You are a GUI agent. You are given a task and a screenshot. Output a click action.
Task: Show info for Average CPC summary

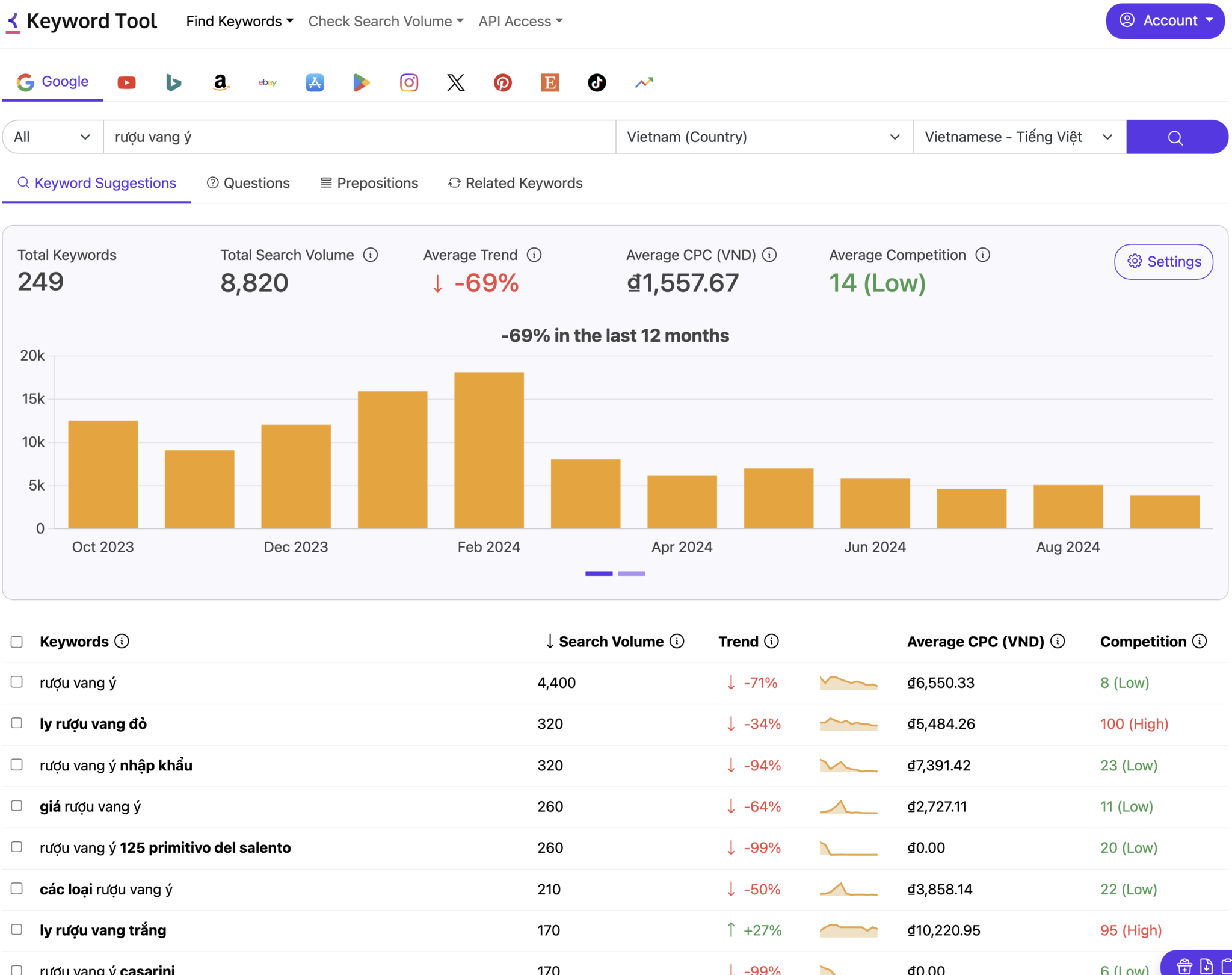click(769, 255)
